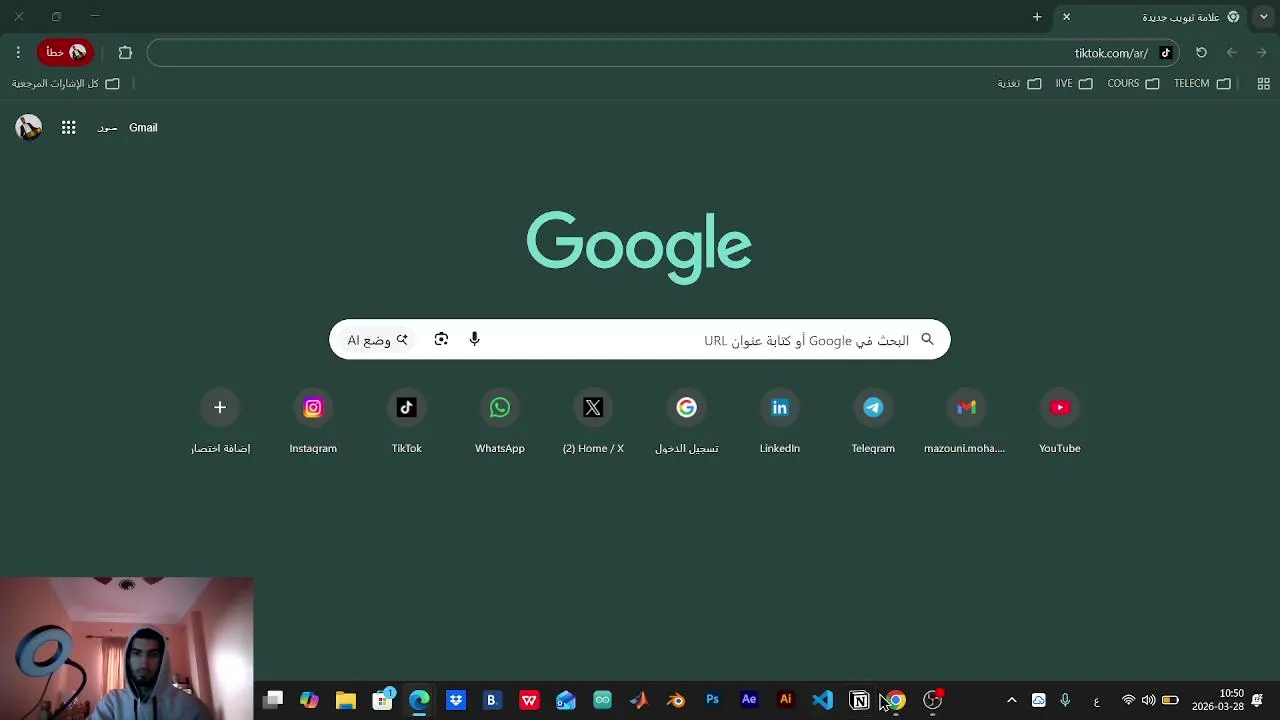The width and height of the screenshot is (1280, 720).
Task: Search by image with Google Lens icon
Action: click(x=441, y=340)
